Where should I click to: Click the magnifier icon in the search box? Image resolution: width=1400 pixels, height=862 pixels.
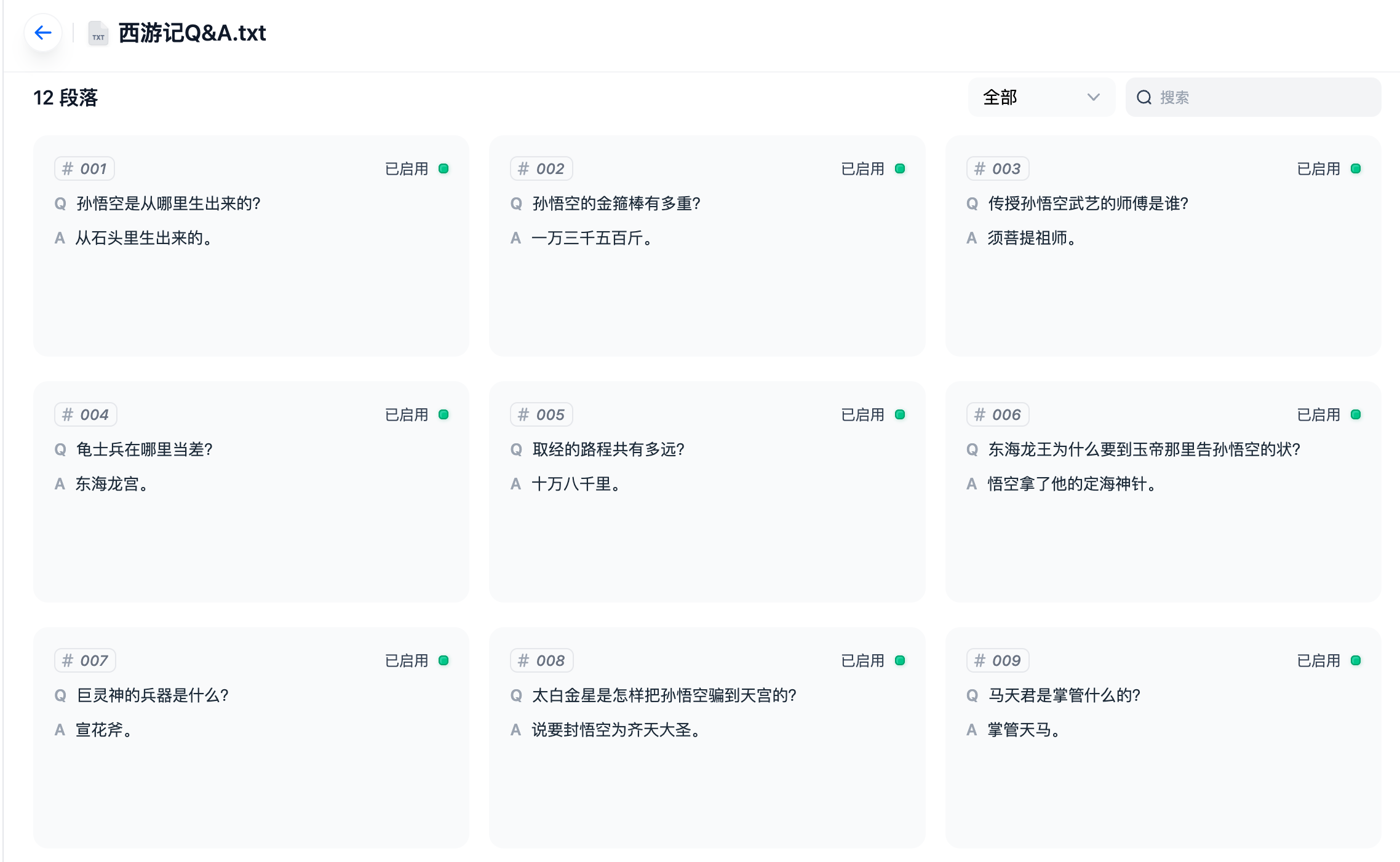click(x=1144, y=97)
